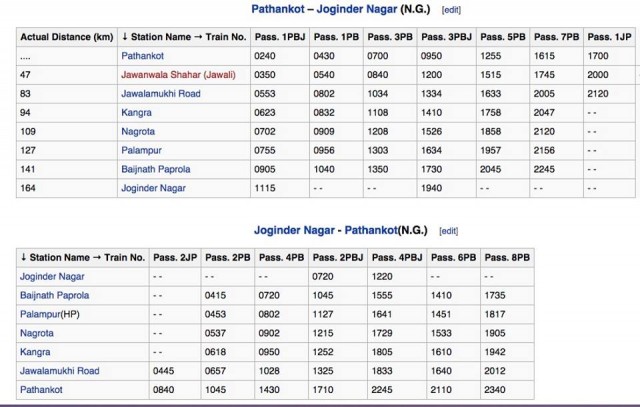Image resolution: width=640 pixels, height=407 pixels.
Task: Click the Actual Distance (km) column header
Action: coord(65,39)
